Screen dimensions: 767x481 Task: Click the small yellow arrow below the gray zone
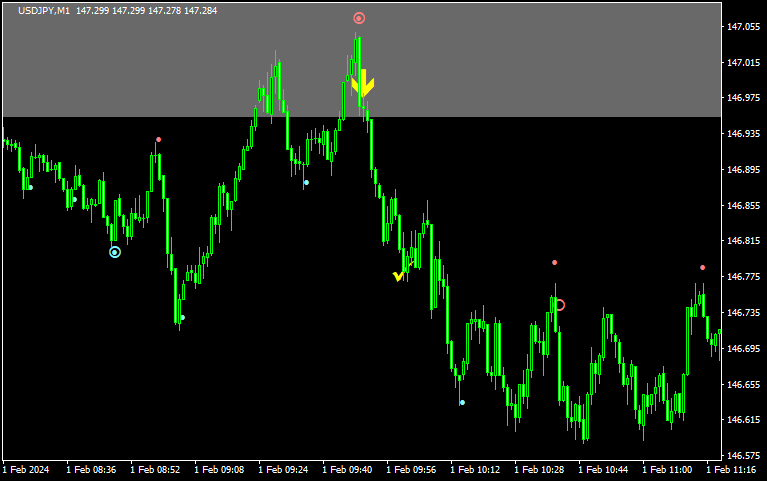click(x=398, y=275)
